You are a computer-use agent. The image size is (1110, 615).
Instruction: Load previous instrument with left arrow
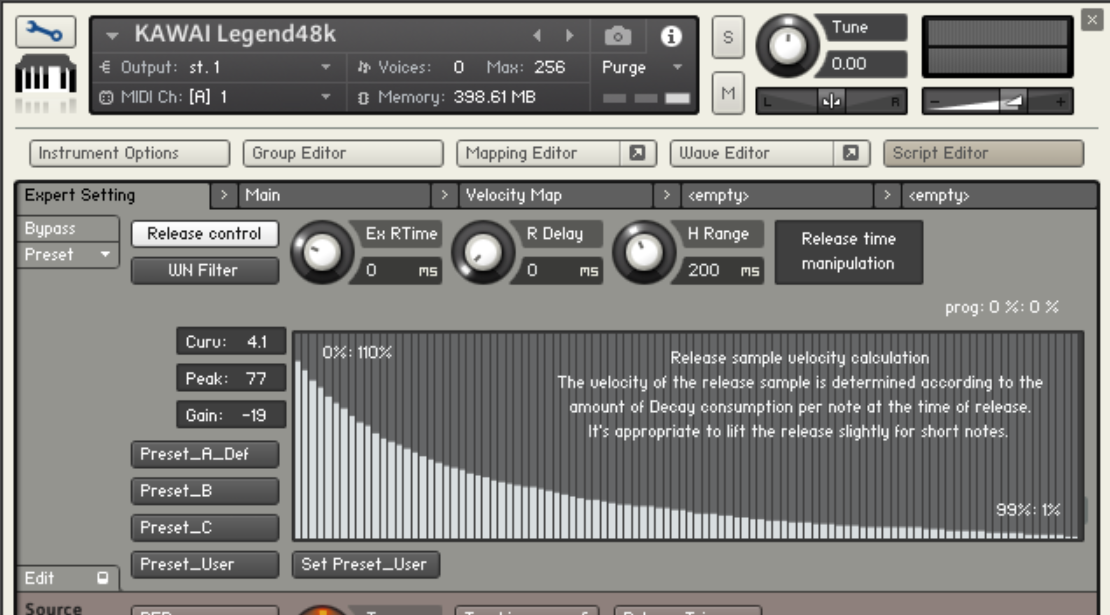(537, 36)
